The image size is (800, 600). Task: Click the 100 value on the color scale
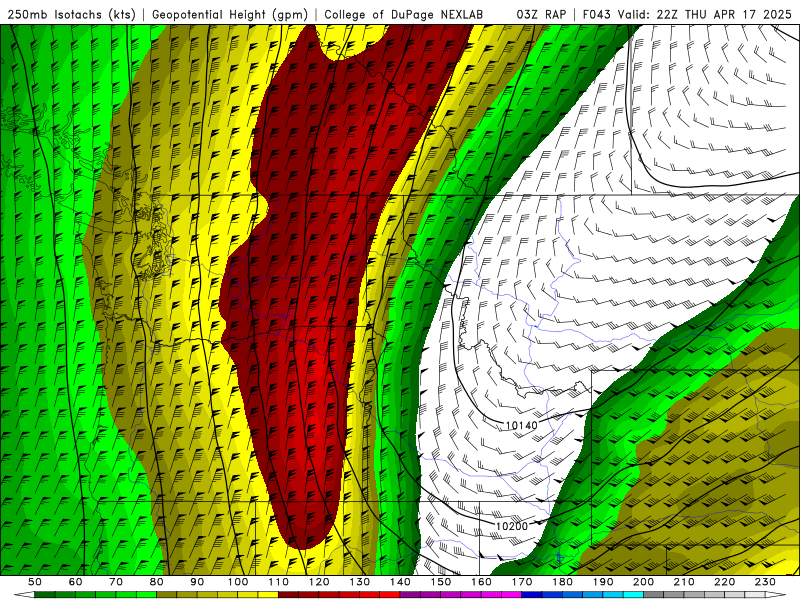238,582
